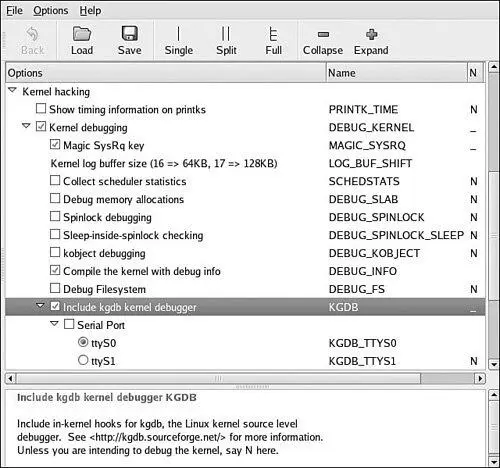Open the Options menu
Viewport: 500px width, 468px height.
[x=51, y=10]
